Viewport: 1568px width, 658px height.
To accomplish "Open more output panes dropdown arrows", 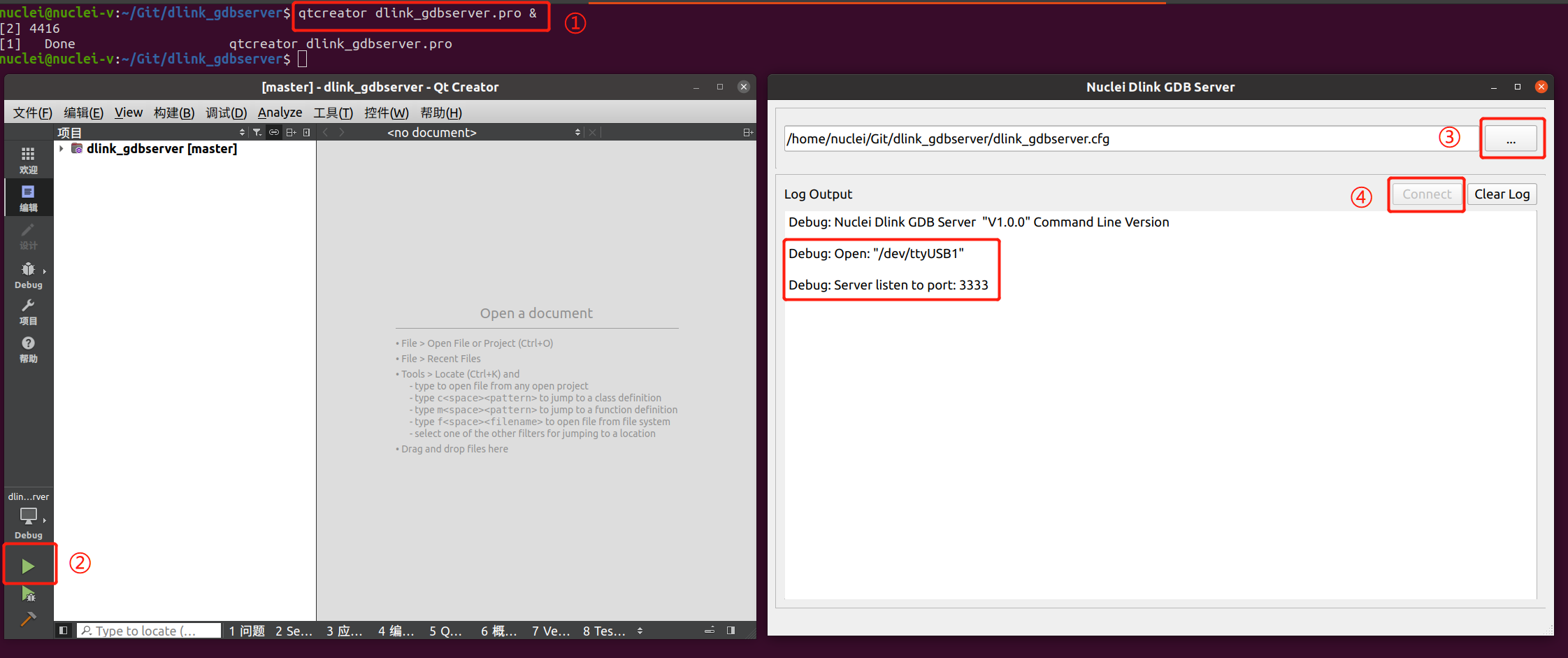I will click(640, 631).
